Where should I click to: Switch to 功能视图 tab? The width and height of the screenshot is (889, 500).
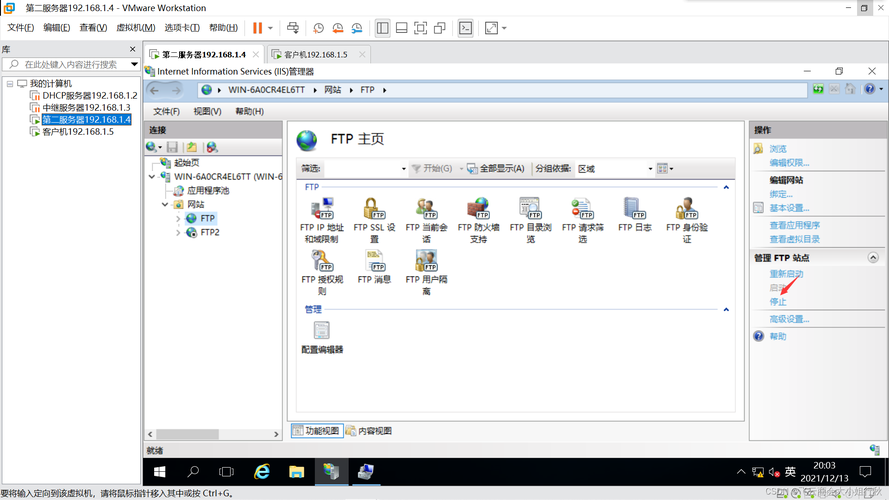tap(316, 431)
